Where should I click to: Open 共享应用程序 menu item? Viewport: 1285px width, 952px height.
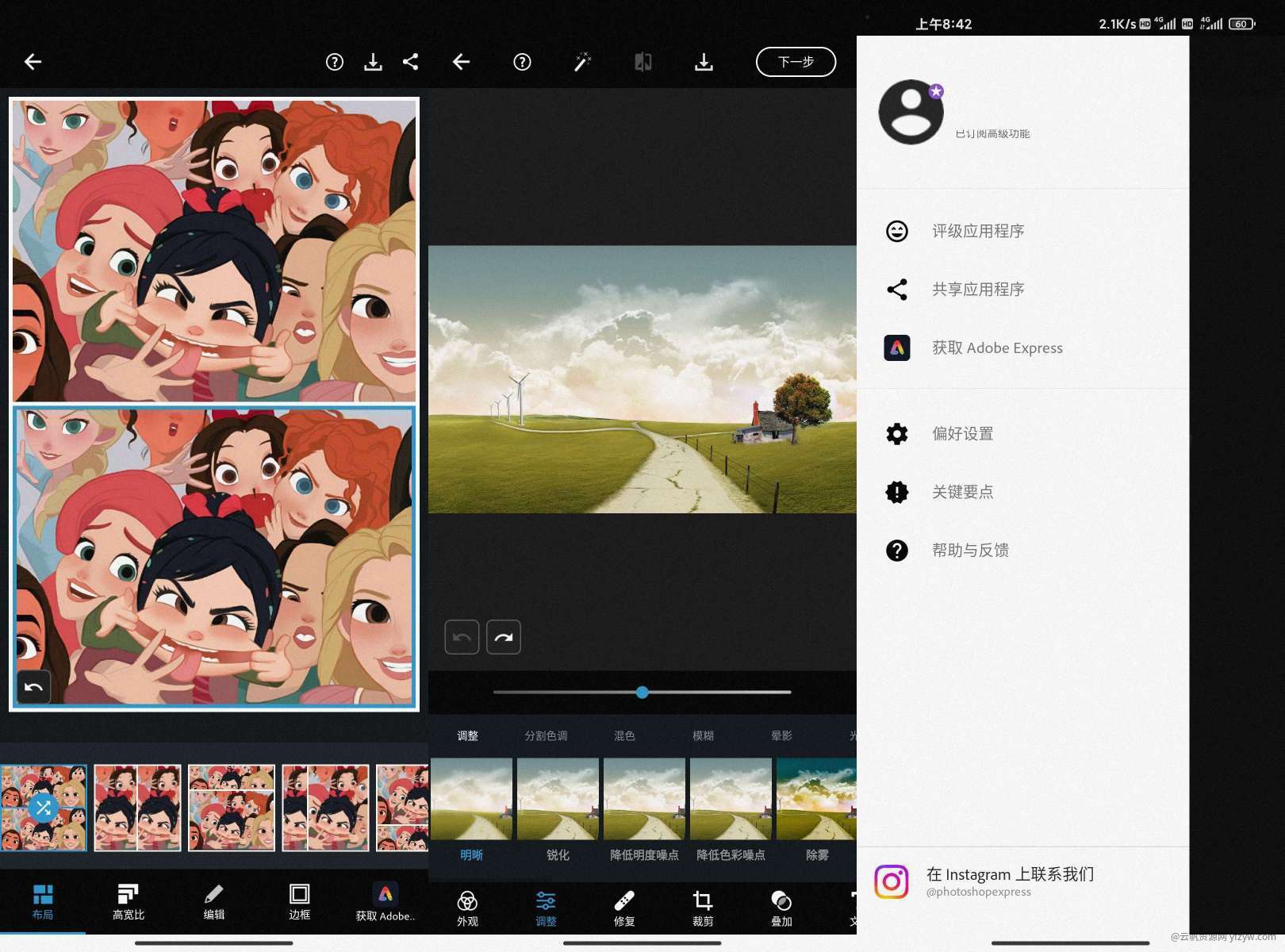[x=1023, y=290]
